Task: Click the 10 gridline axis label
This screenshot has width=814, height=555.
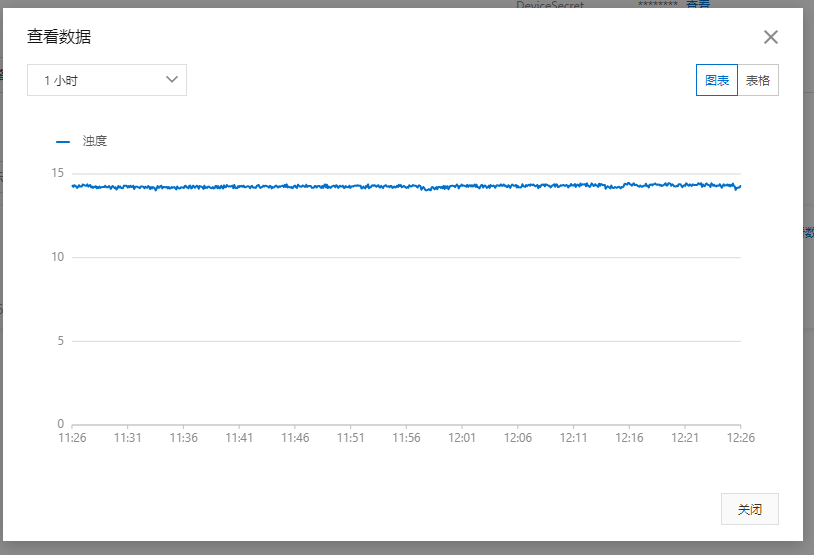Action: tap(58, 257)
